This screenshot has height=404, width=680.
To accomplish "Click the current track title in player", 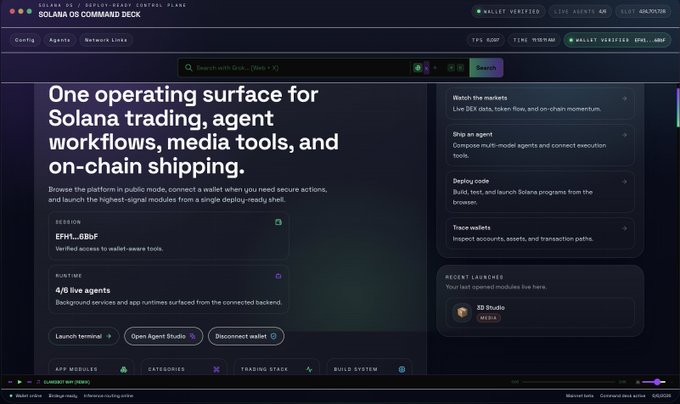I will (66, 382).
